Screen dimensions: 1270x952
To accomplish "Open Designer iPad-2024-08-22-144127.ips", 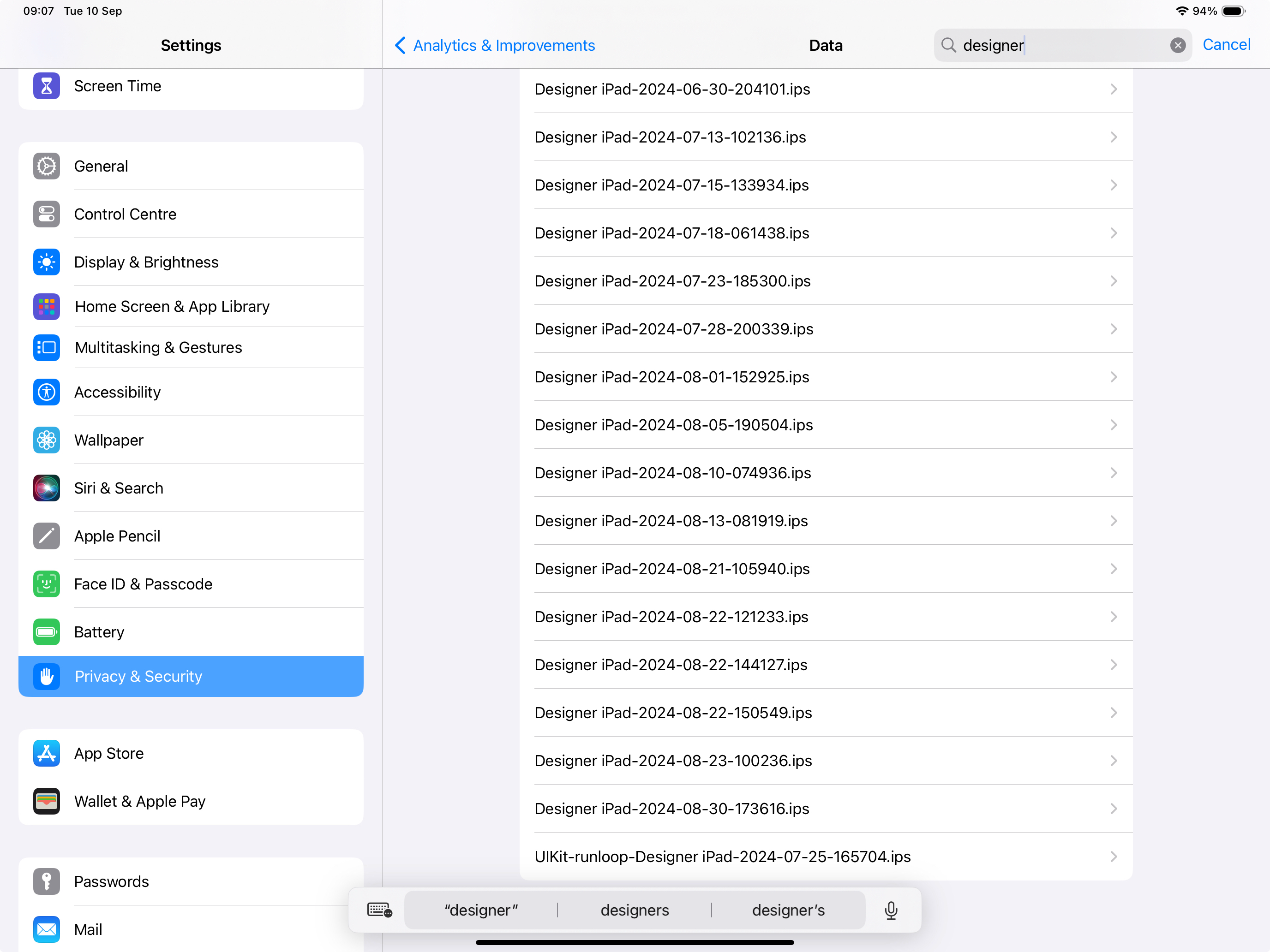I will (x=826, y=665).
